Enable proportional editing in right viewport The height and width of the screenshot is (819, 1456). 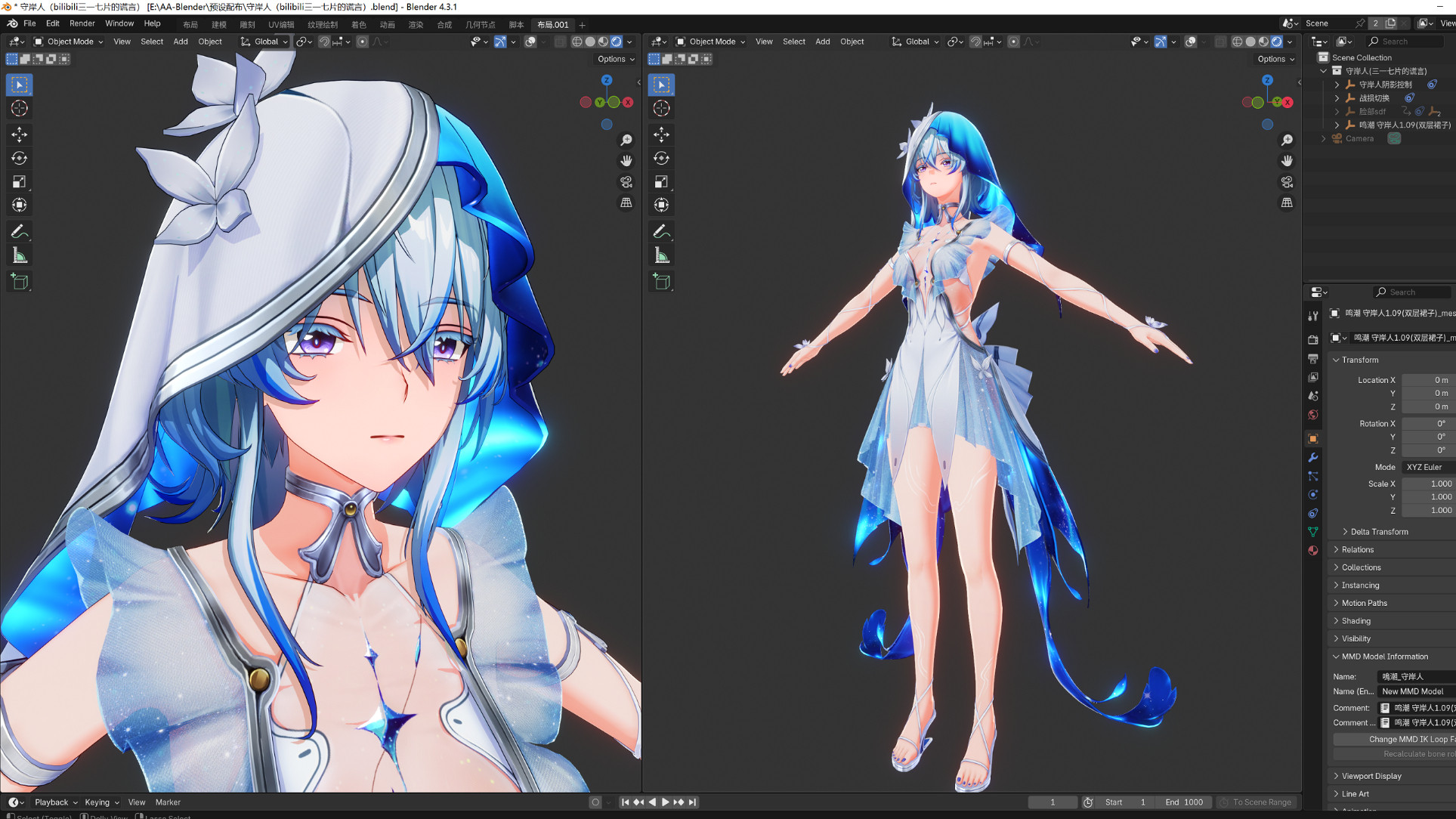click(1013, 42)
